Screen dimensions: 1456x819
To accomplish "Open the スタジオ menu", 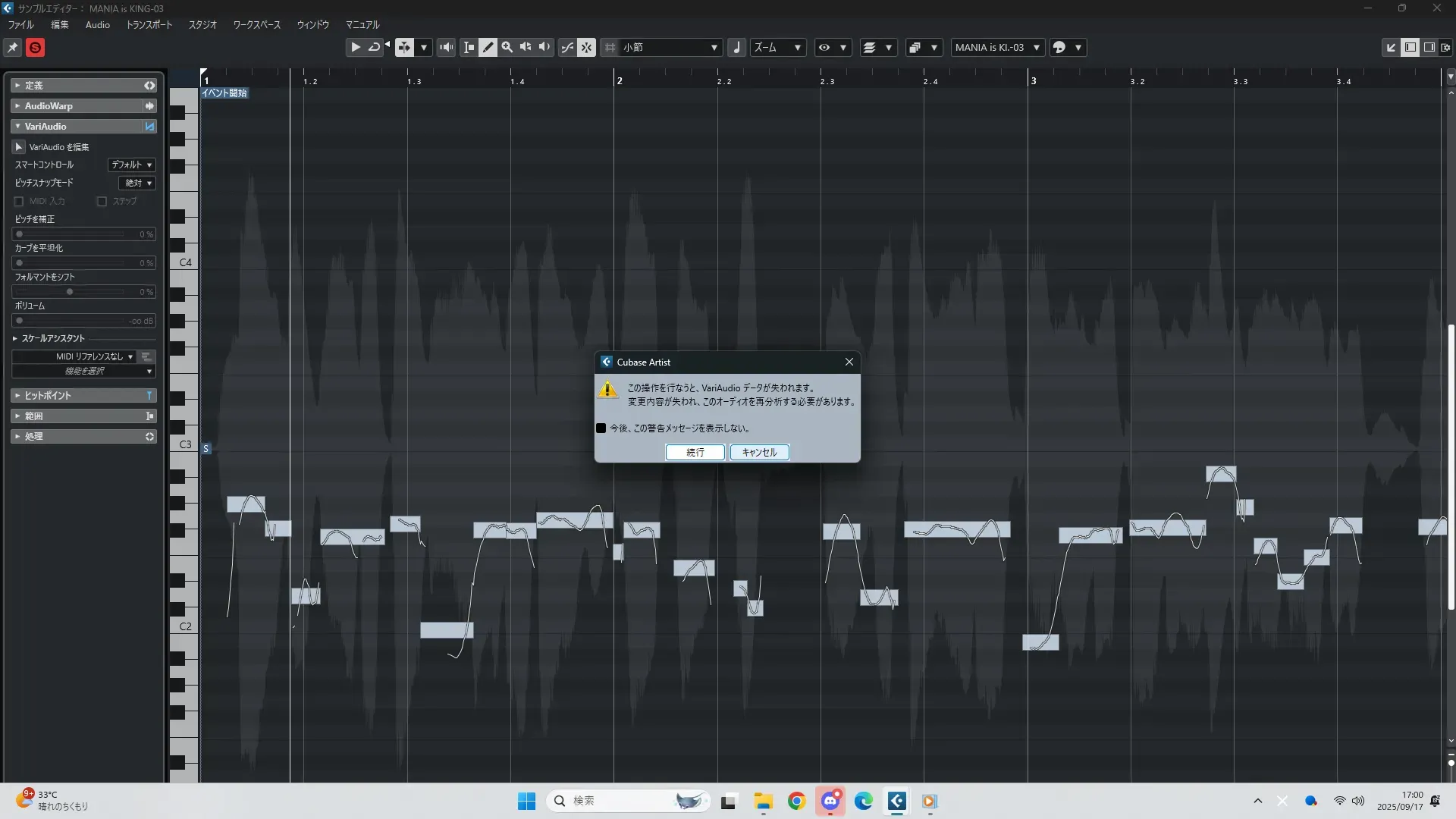I will click(202, 25).
